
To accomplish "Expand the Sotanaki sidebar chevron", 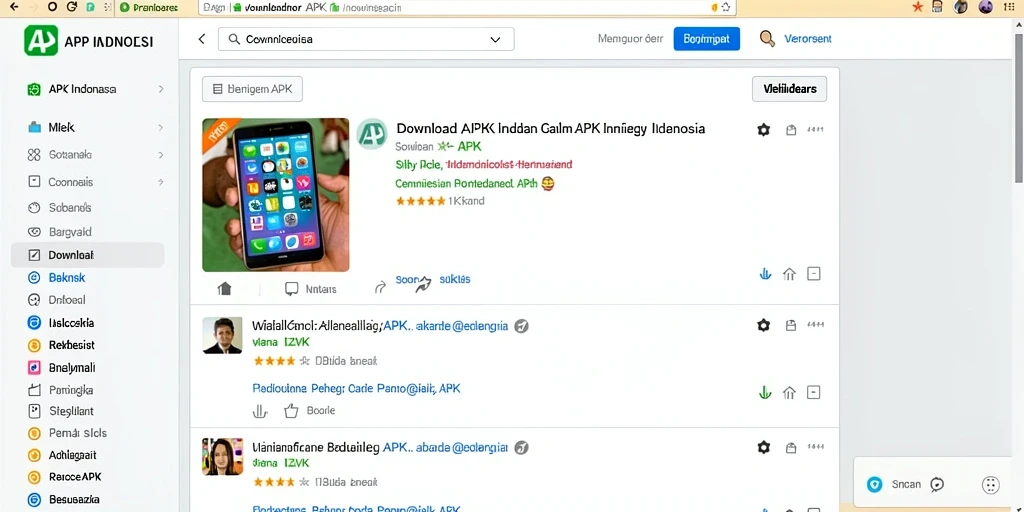I will point(161,155).
